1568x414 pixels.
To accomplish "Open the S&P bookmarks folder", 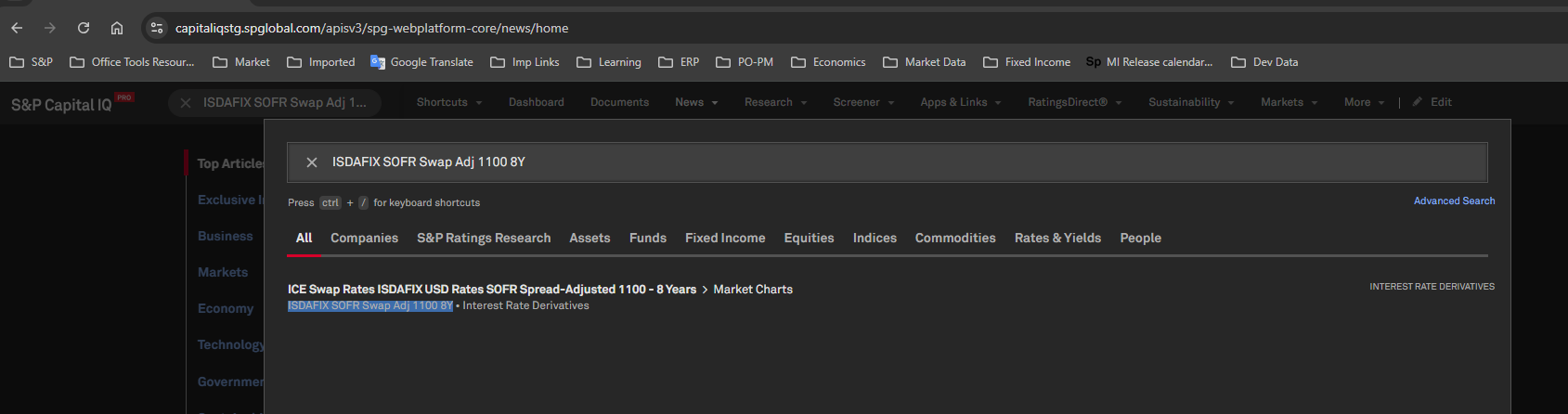I will click(x=31, y=62).
